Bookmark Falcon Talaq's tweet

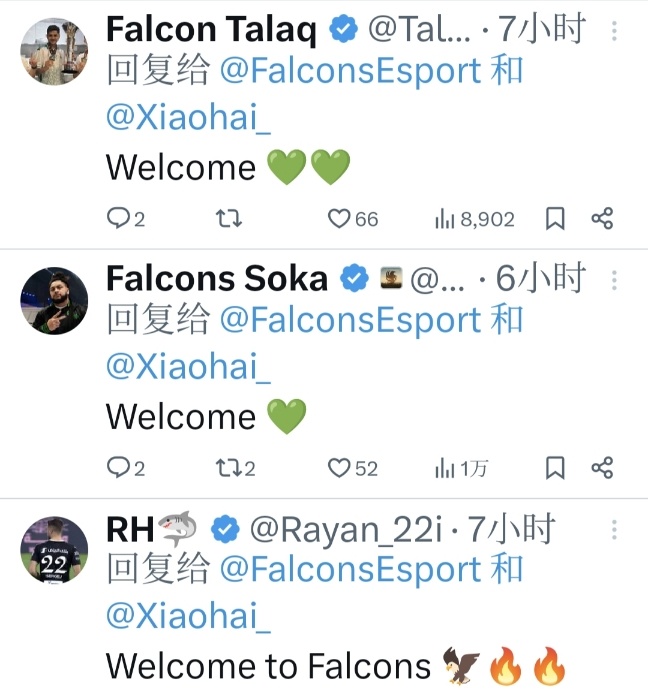coord(555,219)
